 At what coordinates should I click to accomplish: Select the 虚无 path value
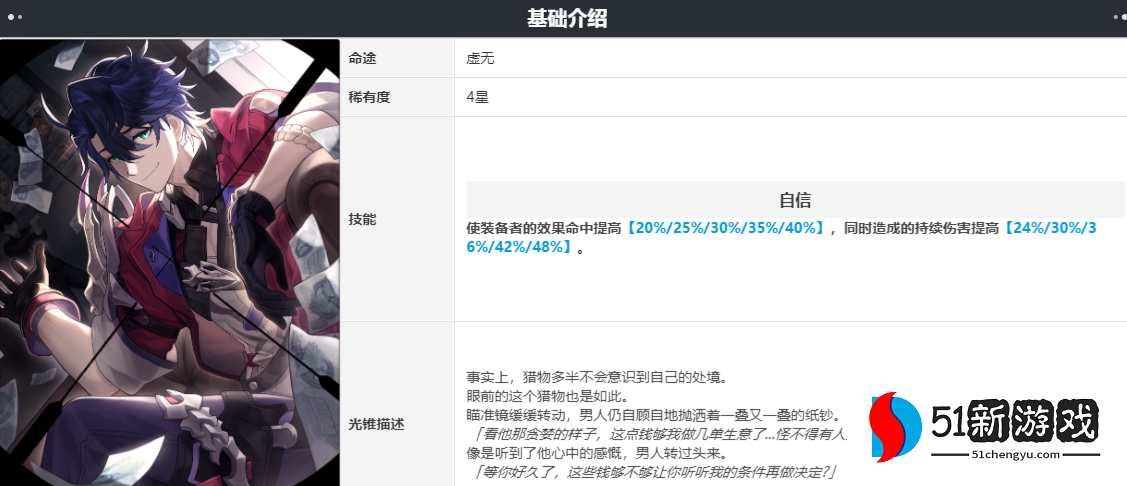coord(479,59)
